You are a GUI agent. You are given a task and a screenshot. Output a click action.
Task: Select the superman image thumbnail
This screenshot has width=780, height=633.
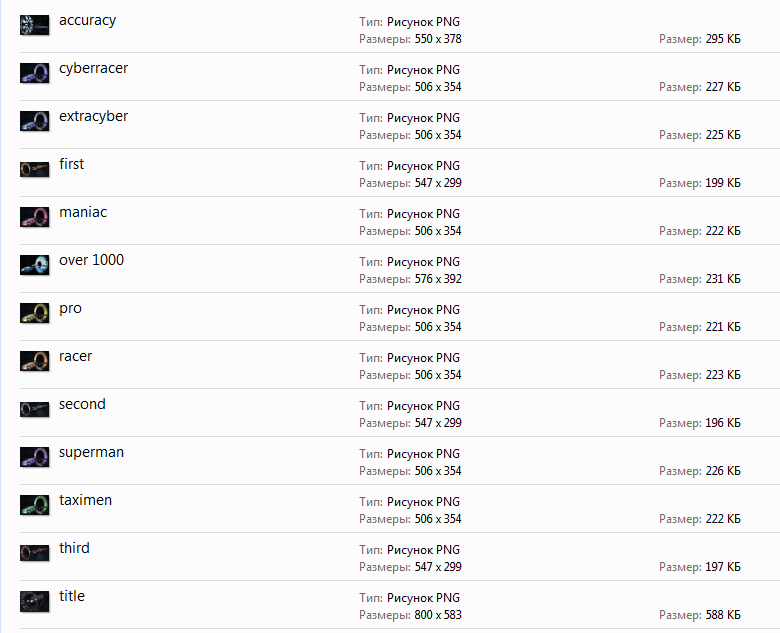(x=35, y=457)
